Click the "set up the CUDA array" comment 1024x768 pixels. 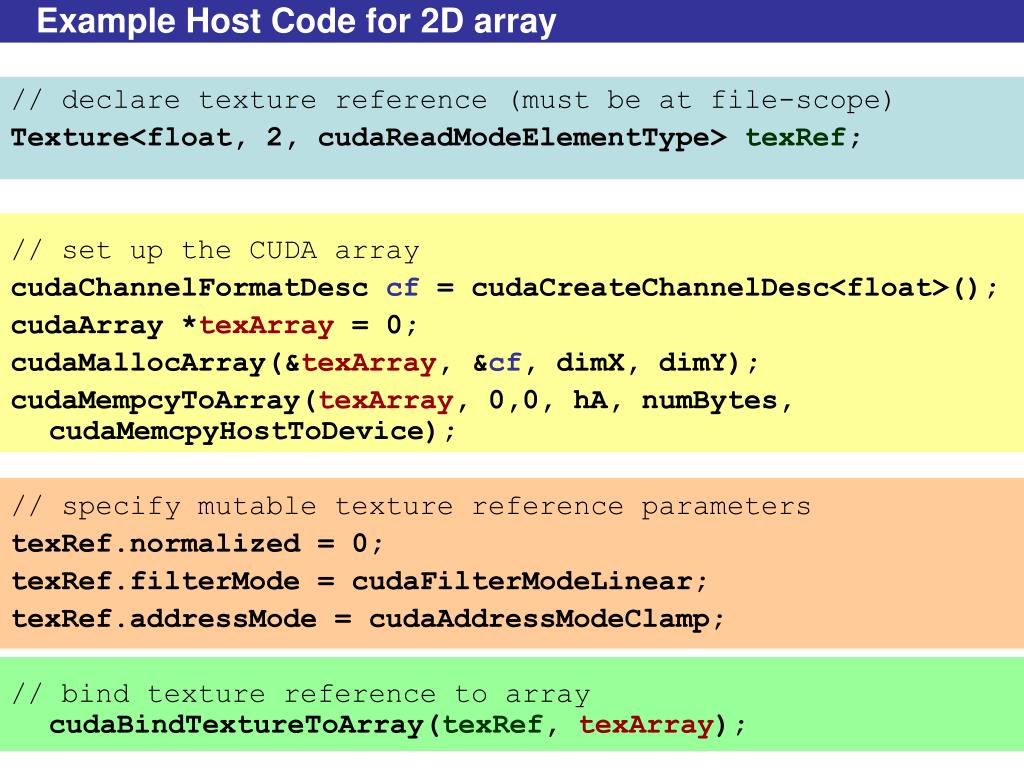[215, 250]
